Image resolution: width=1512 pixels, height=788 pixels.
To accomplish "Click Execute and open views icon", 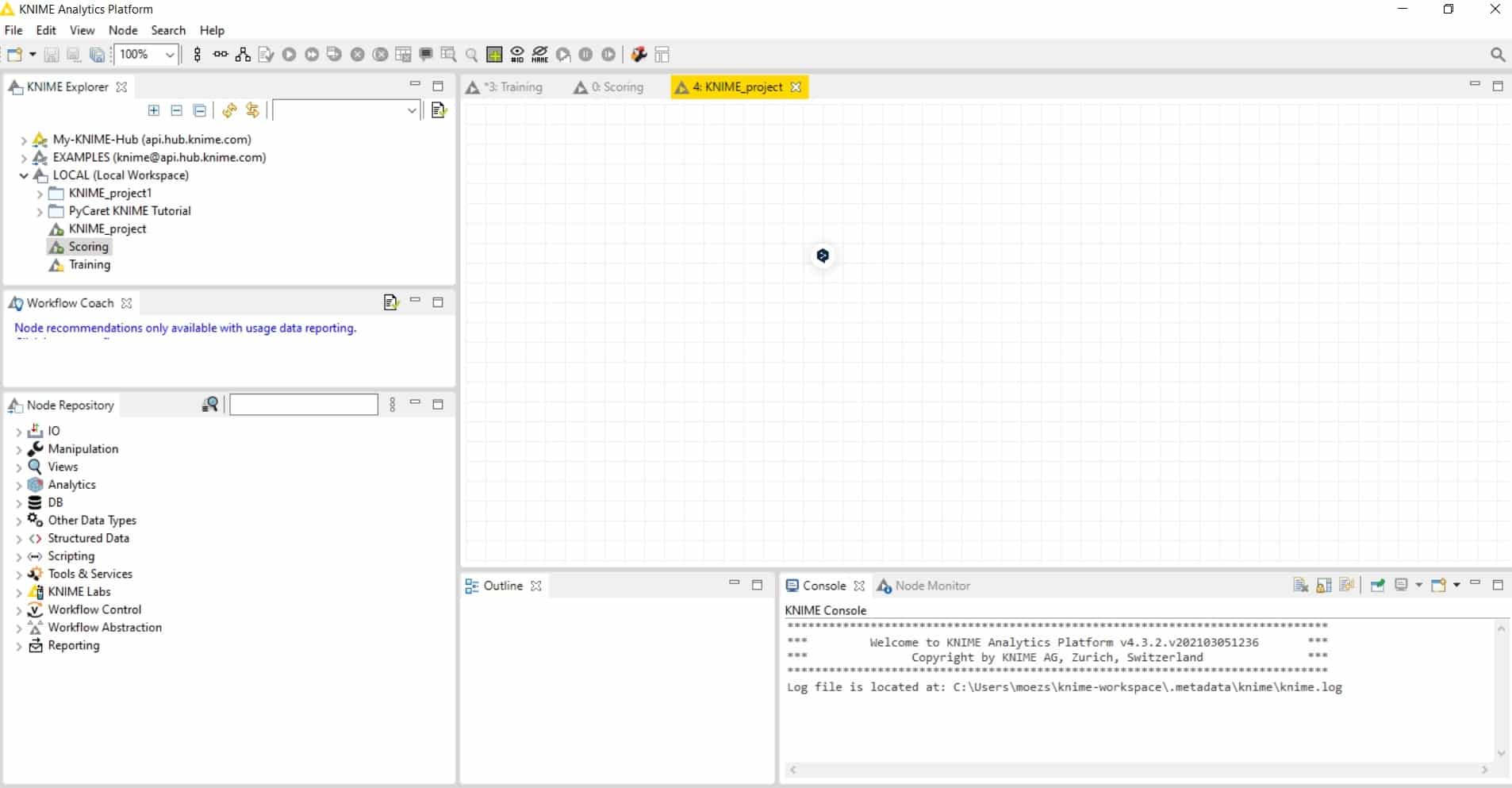I will [334, 55].
